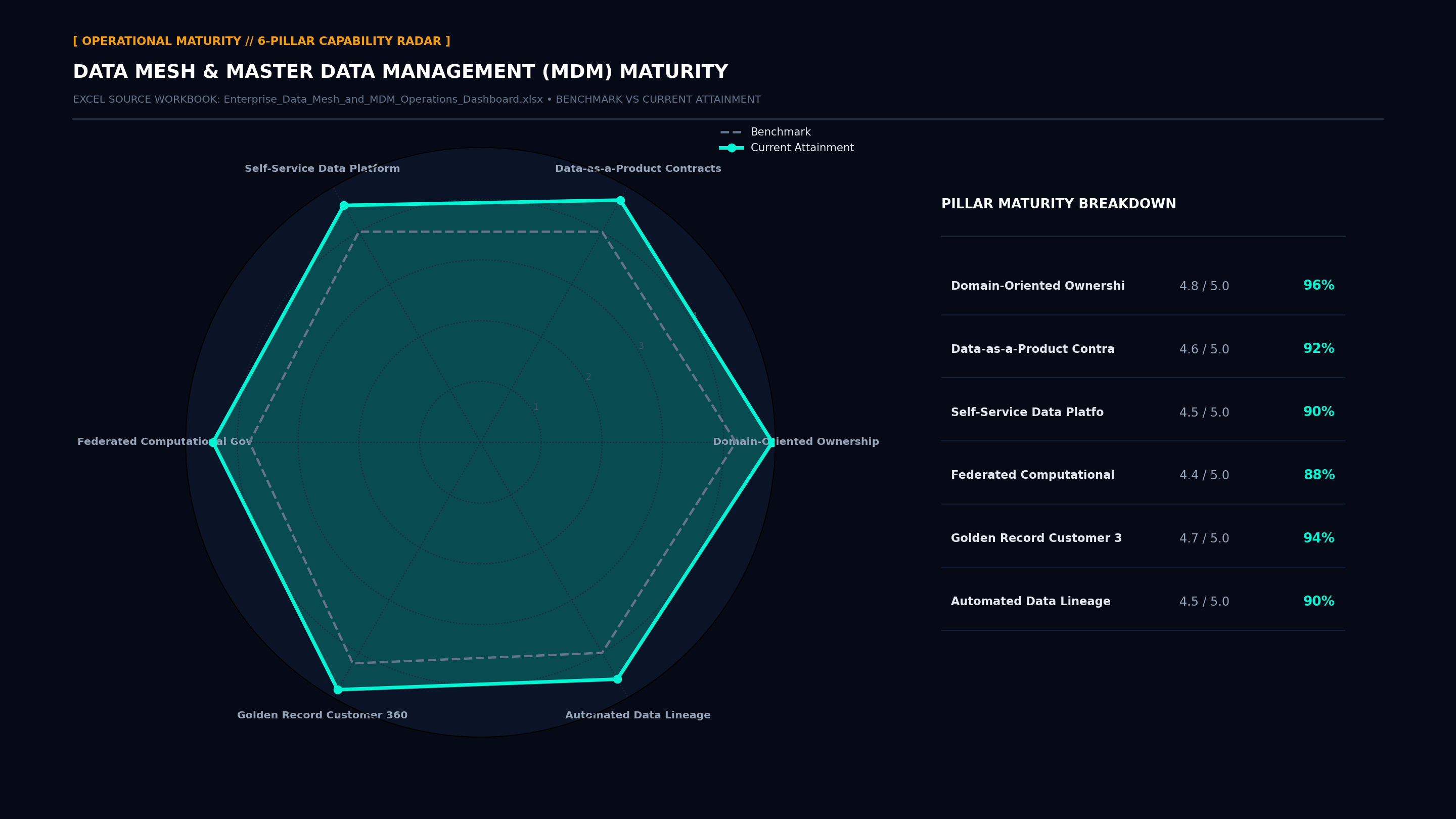Click the Automated Data Lineage breakdown row name
1456x819 pixels.
[1030, 602]
